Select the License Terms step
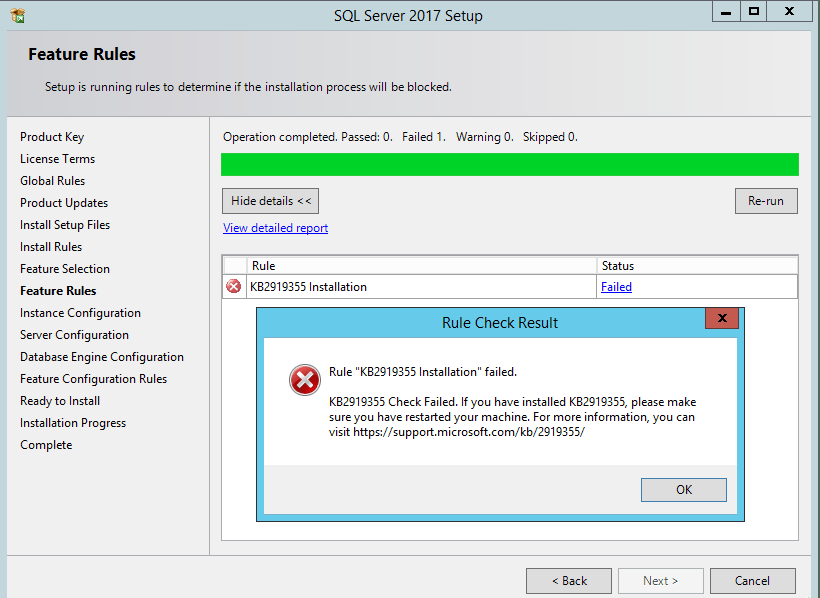The image size is (820, 598). pos(58,159)
